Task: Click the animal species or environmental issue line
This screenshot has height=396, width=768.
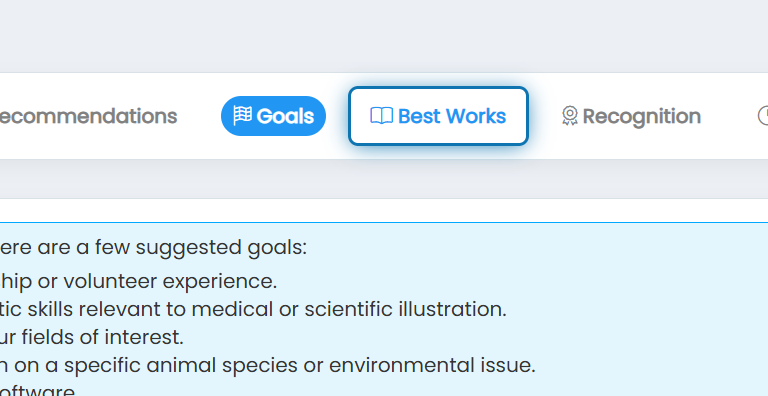Action: coord(268,365)
